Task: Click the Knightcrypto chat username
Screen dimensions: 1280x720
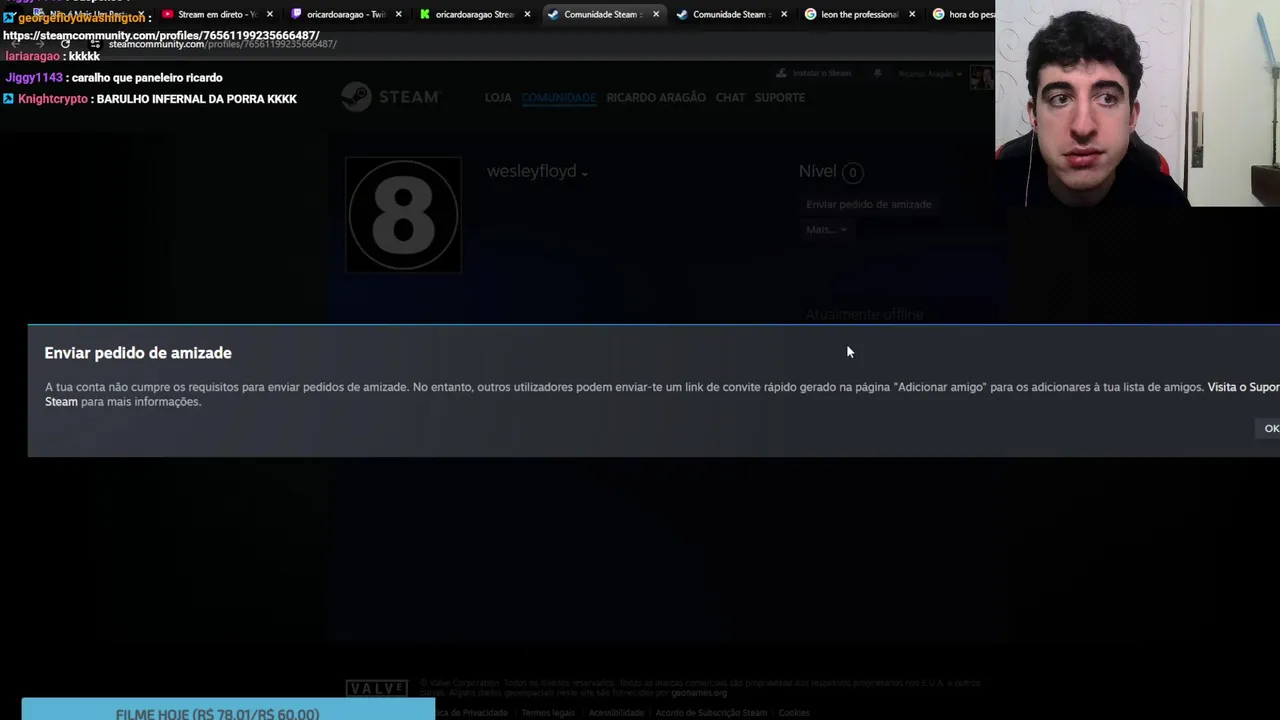Action: [x=53, y=99]
